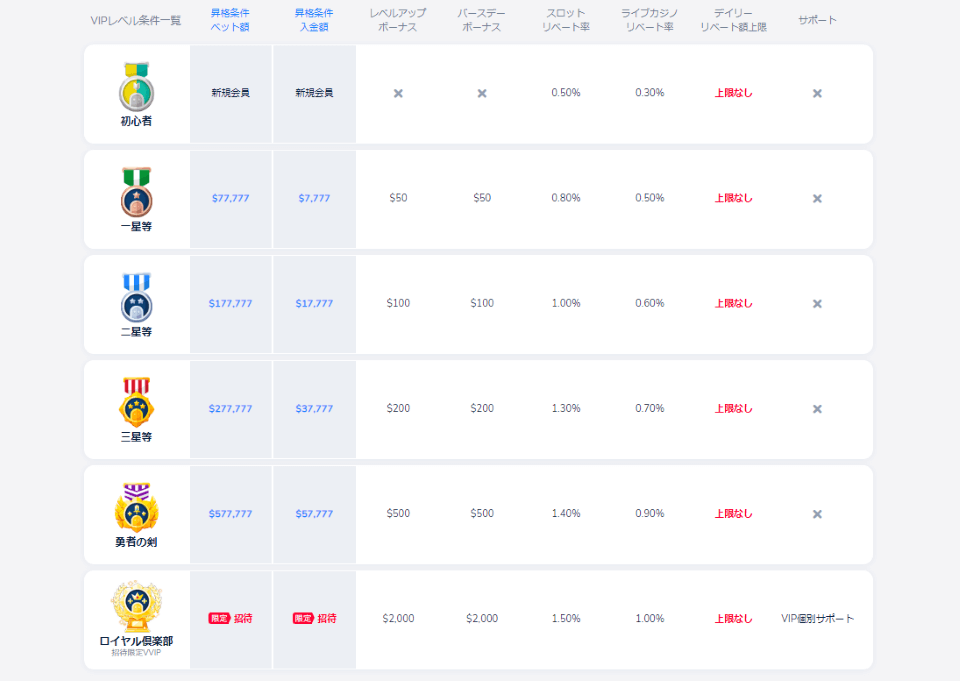Image resolution: width=960 pixels, height=681 pixels.
Task: Click 上限なし in the 三星等 row
Action: point(733,409)
